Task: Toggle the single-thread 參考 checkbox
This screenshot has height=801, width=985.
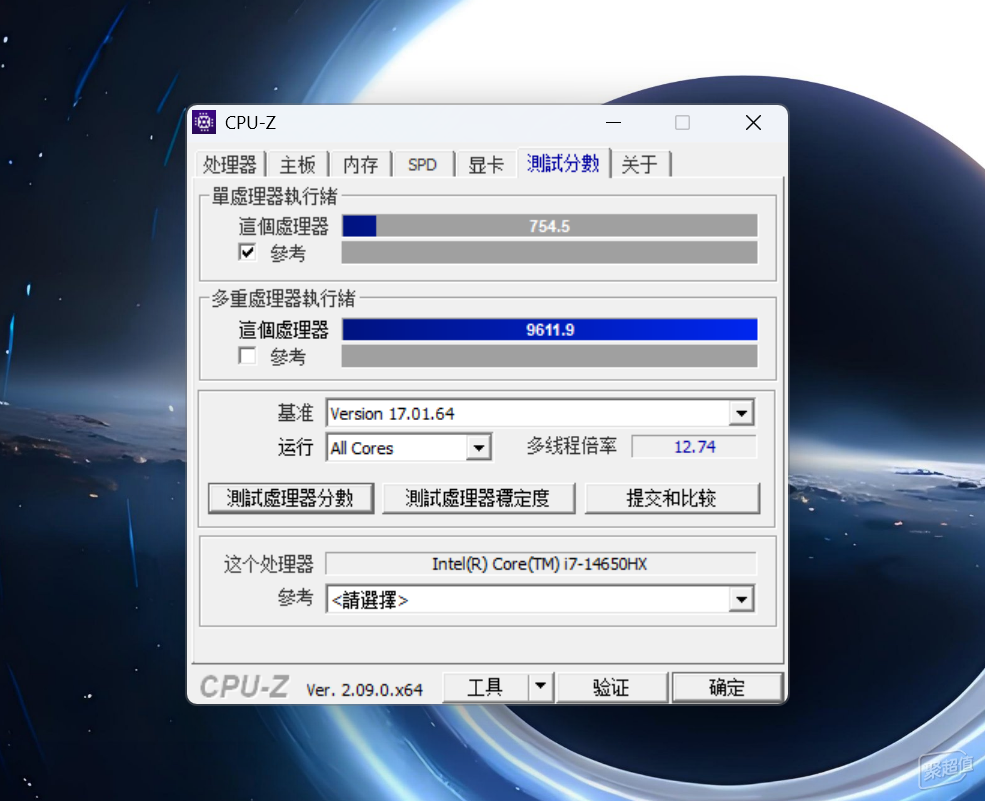Action: [248, 253]
